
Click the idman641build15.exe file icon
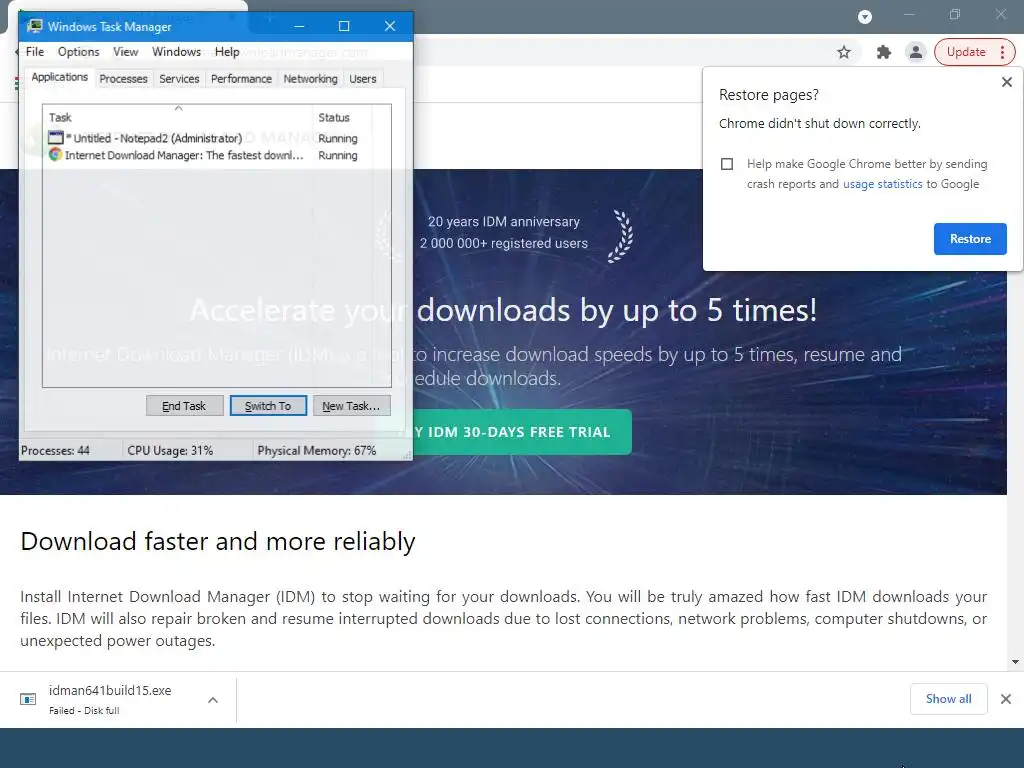28,699
